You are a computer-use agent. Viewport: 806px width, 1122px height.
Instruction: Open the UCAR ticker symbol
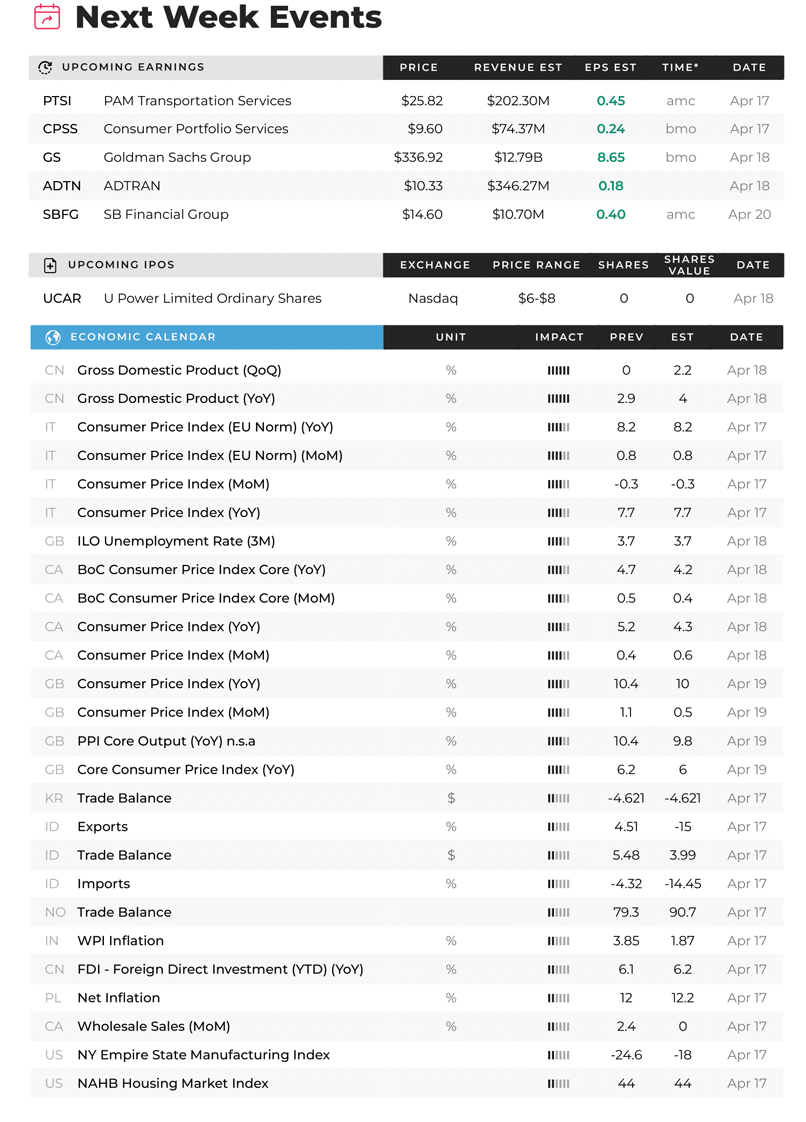62,298
